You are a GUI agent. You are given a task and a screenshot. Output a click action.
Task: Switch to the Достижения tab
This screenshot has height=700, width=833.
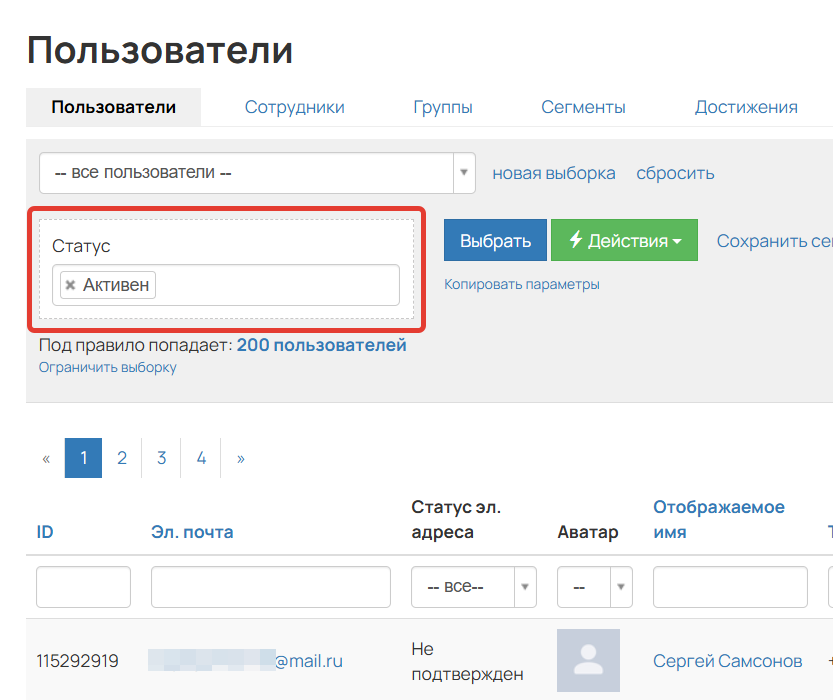click(x=746, y=106)
